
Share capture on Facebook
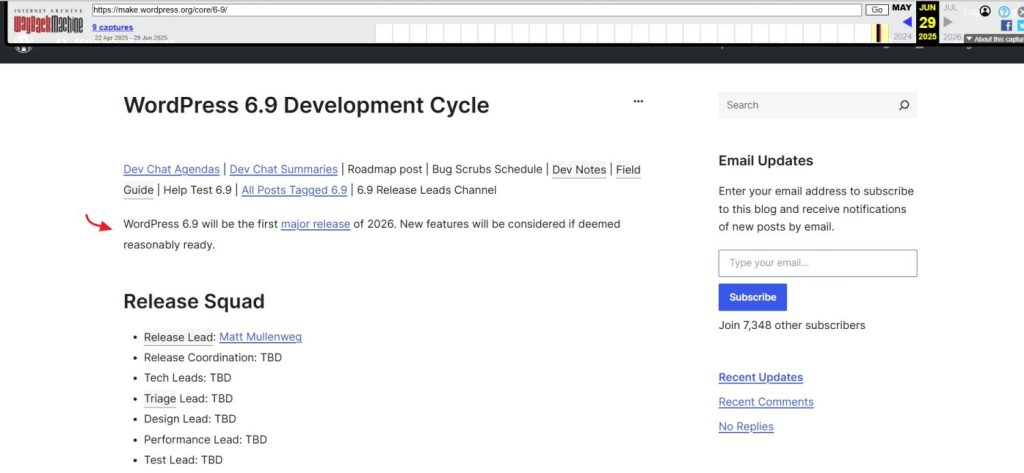tap(1006, 25)
